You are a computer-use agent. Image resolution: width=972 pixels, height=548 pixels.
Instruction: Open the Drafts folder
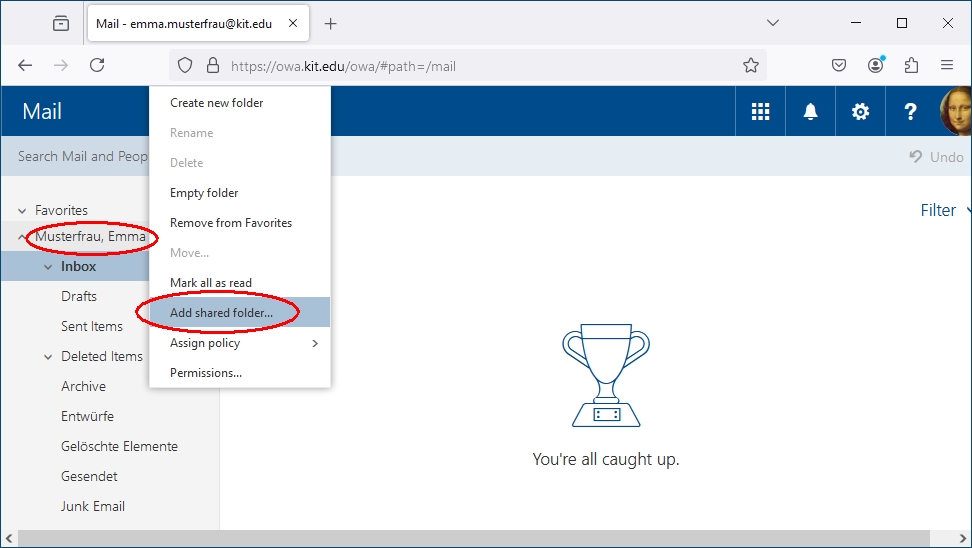point(79,296)
